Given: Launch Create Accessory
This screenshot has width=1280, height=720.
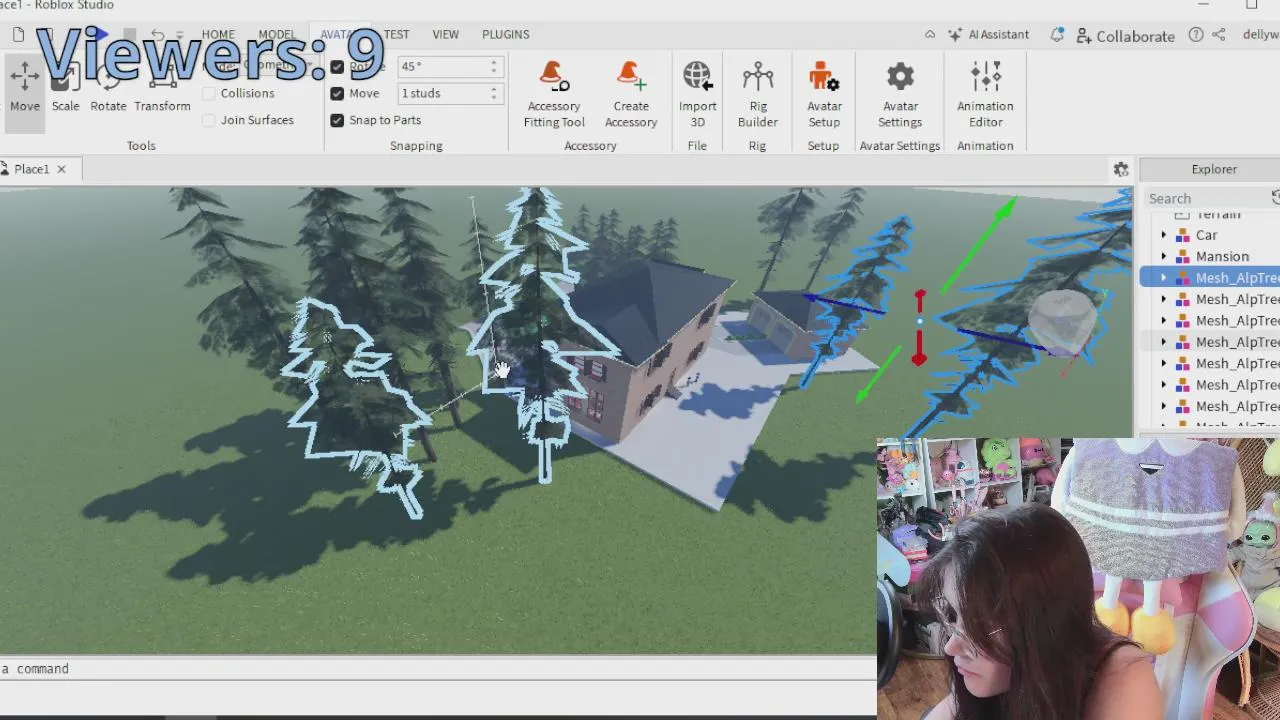Looking at the screenshot, I should tap(631, 94).
